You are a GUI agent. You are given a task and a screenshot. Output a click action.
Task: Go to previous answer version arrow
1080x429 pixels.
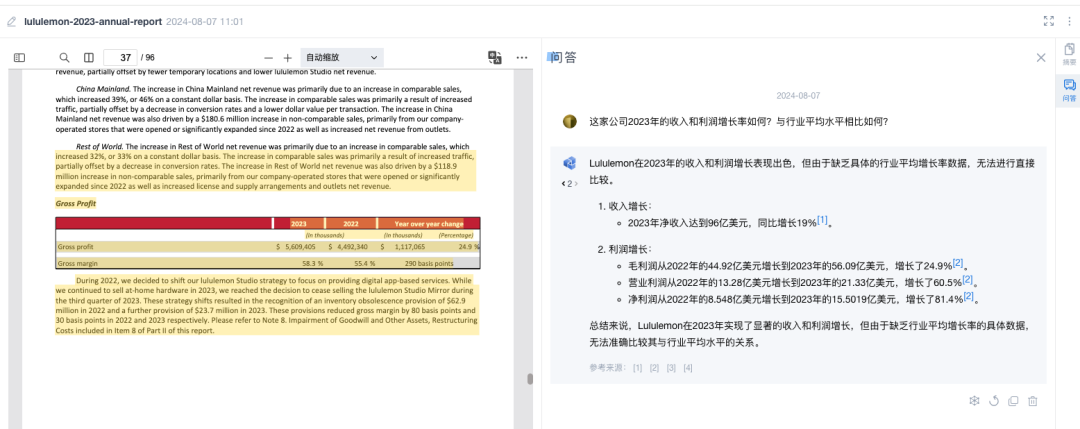point(563,184)
